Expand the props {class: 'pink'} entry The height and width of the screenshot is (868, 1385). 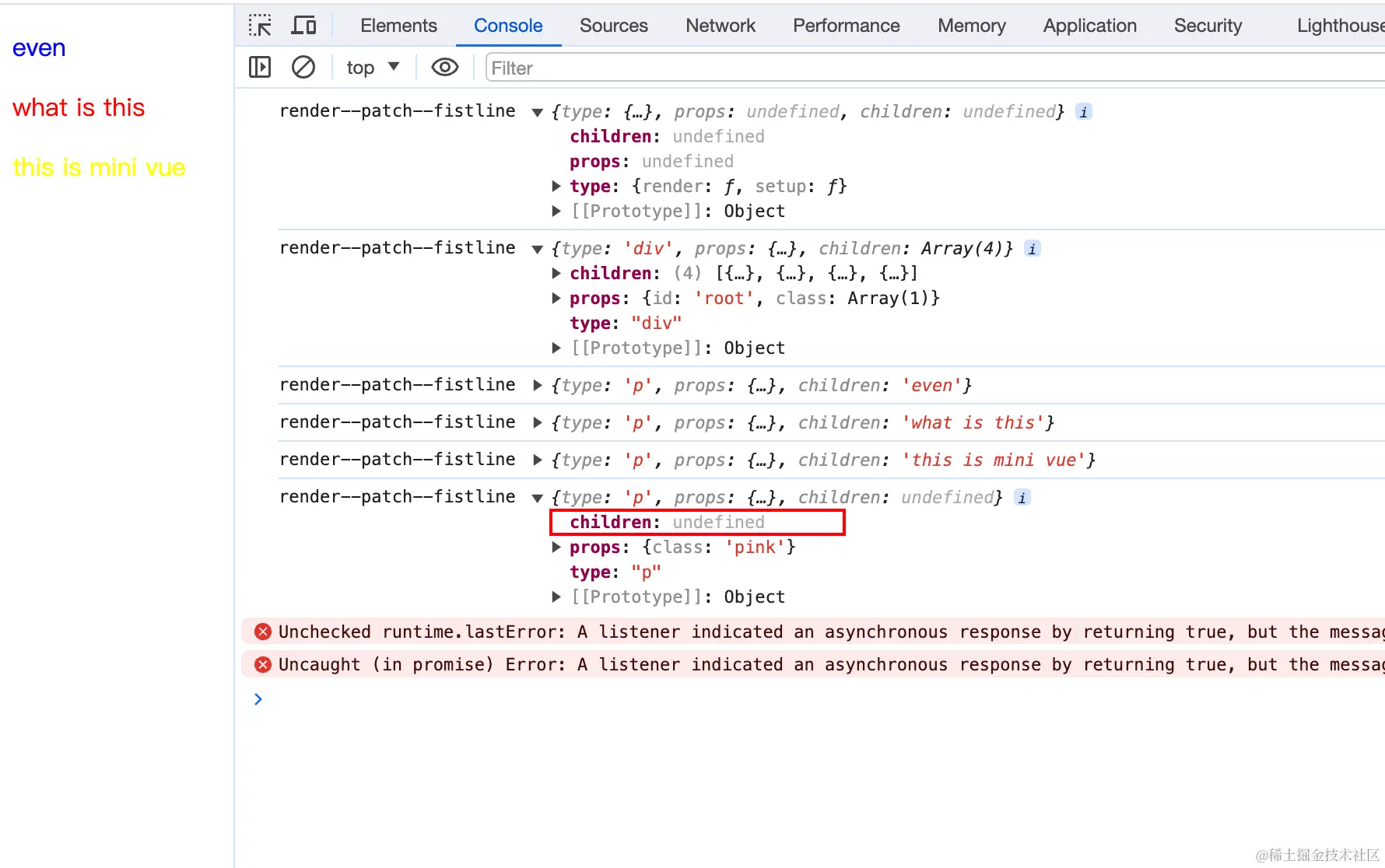click(556, 547)
